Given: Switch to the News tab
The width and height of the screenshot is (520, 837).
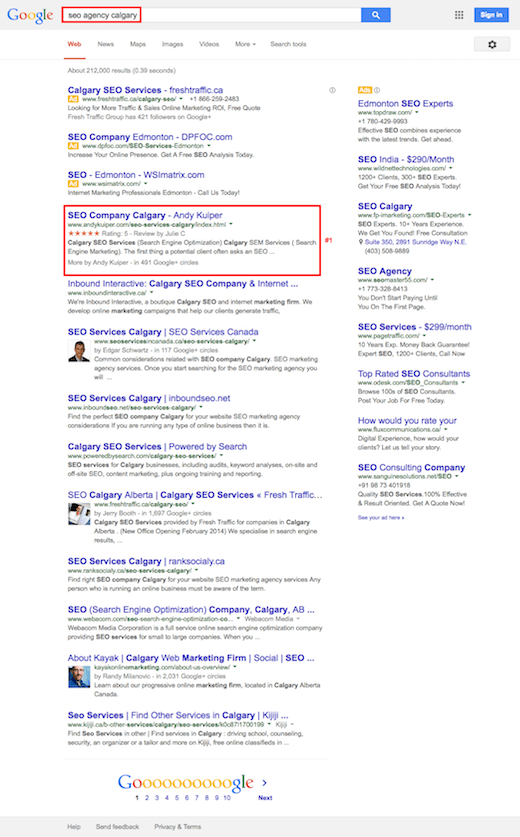Looking at the screenshot, I should (106, 44).
